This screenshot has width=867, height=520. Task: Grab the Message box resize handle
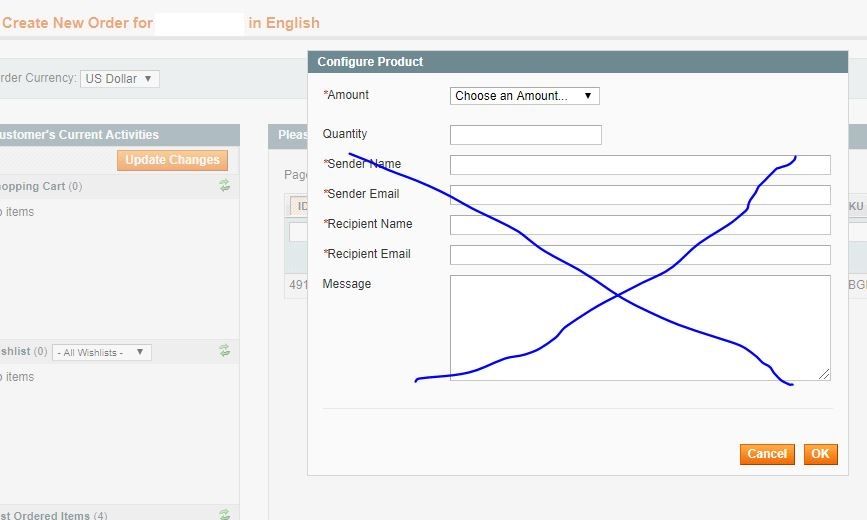coord(825,375)
